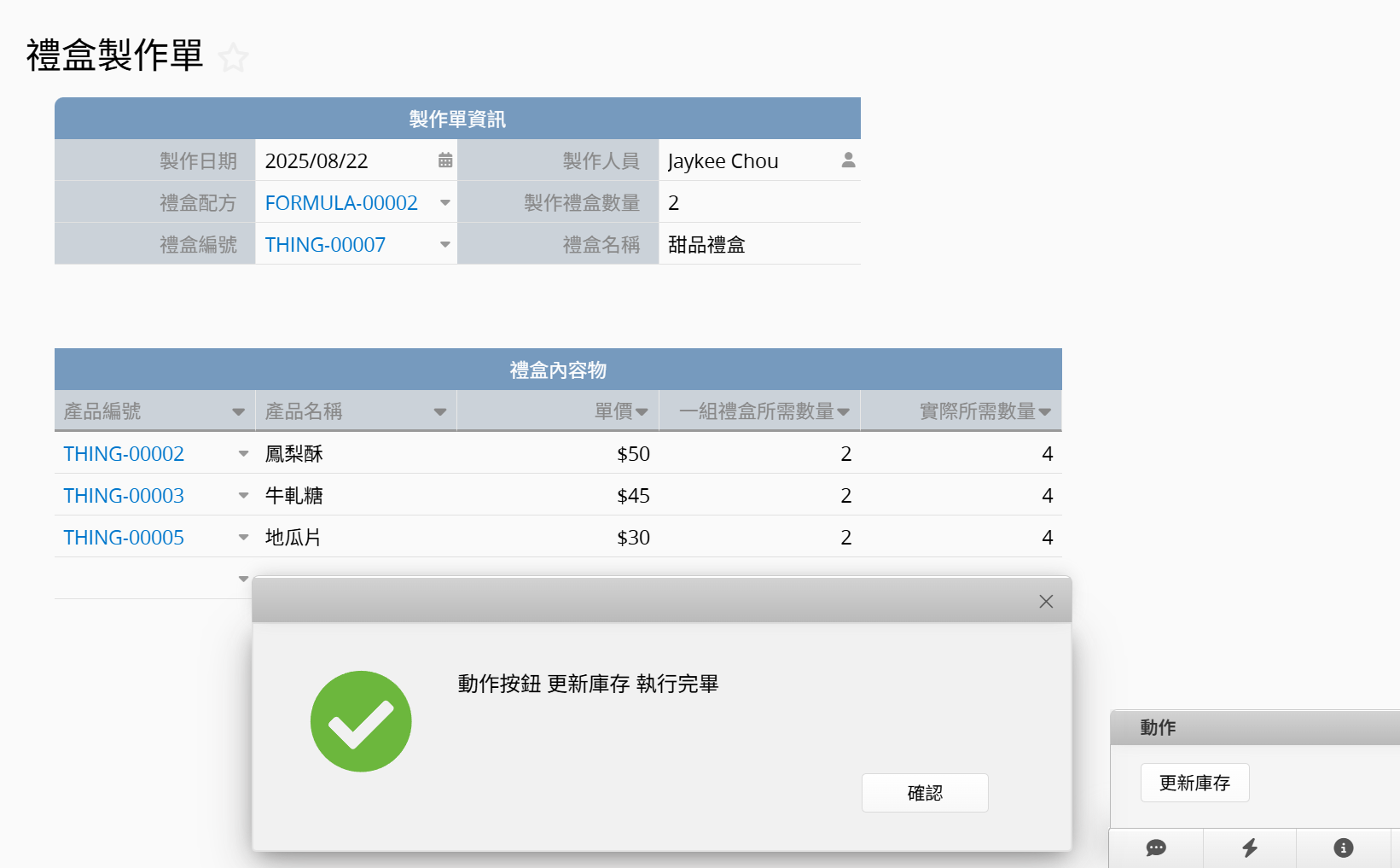The image size is (1400, 868).
Task: Click the 製作禮盒數量 field showing 2
Action: (759, 202)
